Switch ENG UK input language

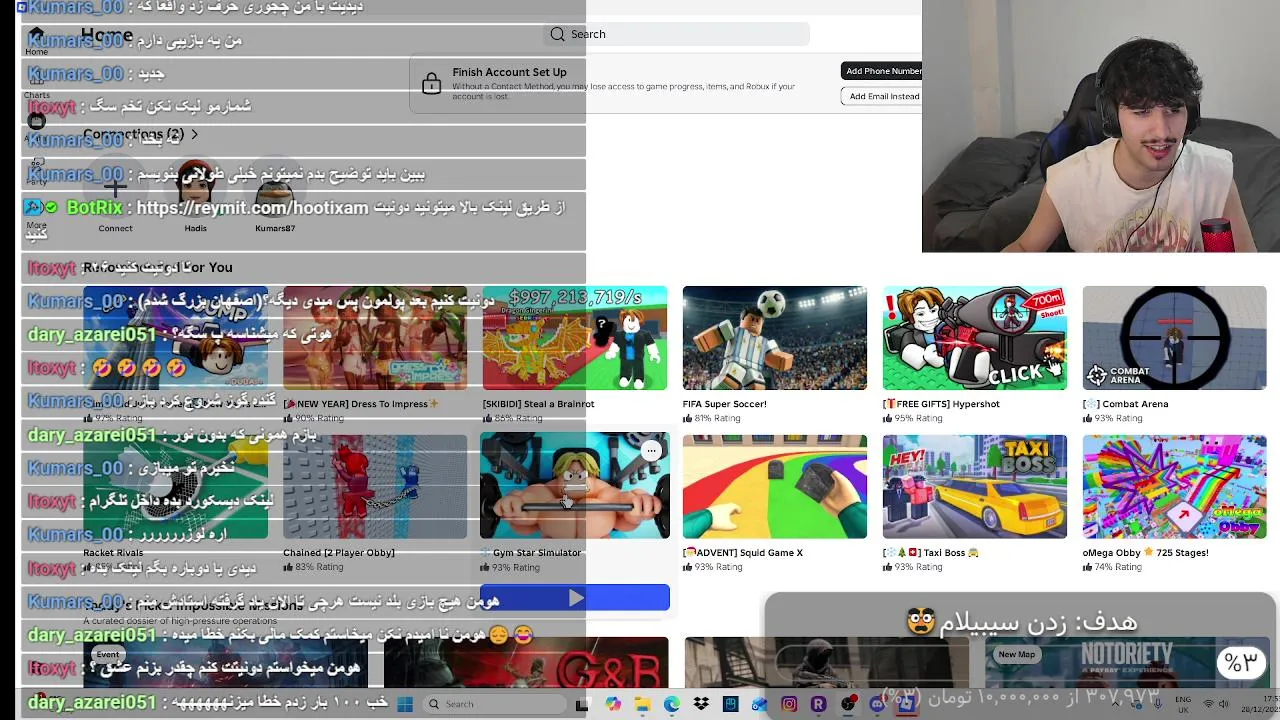(x=1184, y=704)
